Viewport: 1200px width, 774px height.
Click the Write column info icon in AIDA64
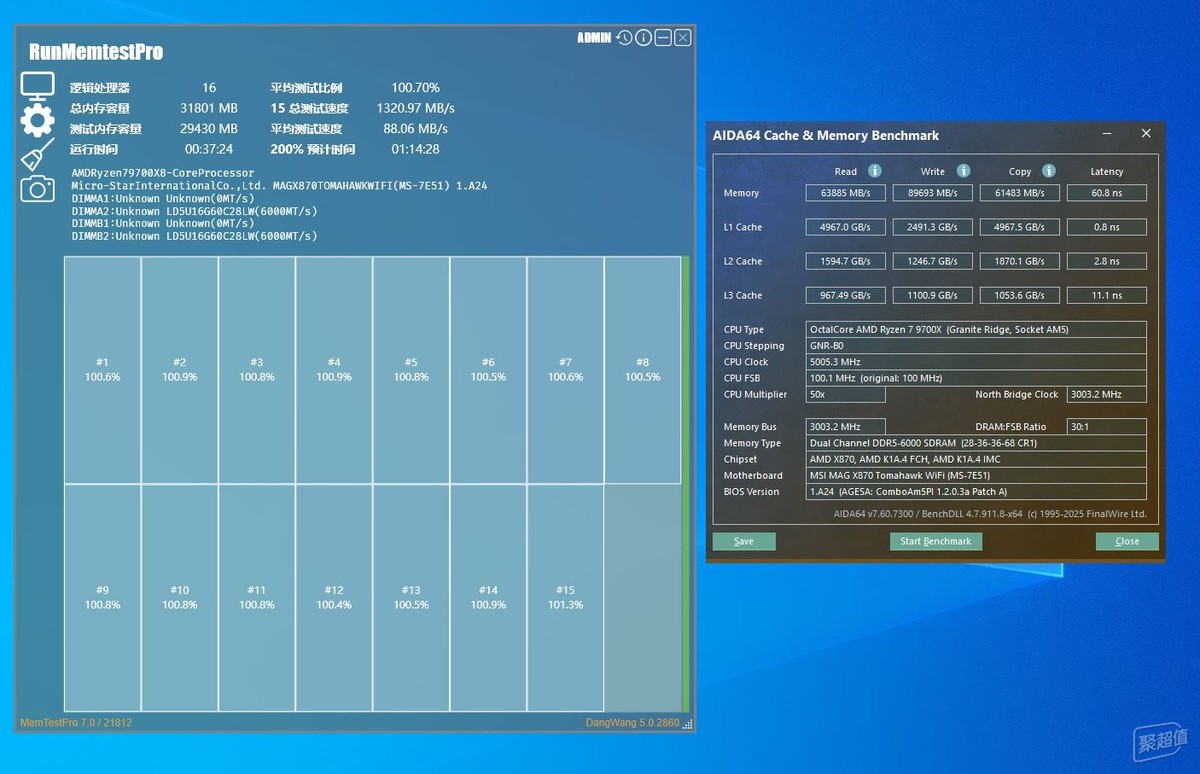pyautogui.click(x=963, y=171)
